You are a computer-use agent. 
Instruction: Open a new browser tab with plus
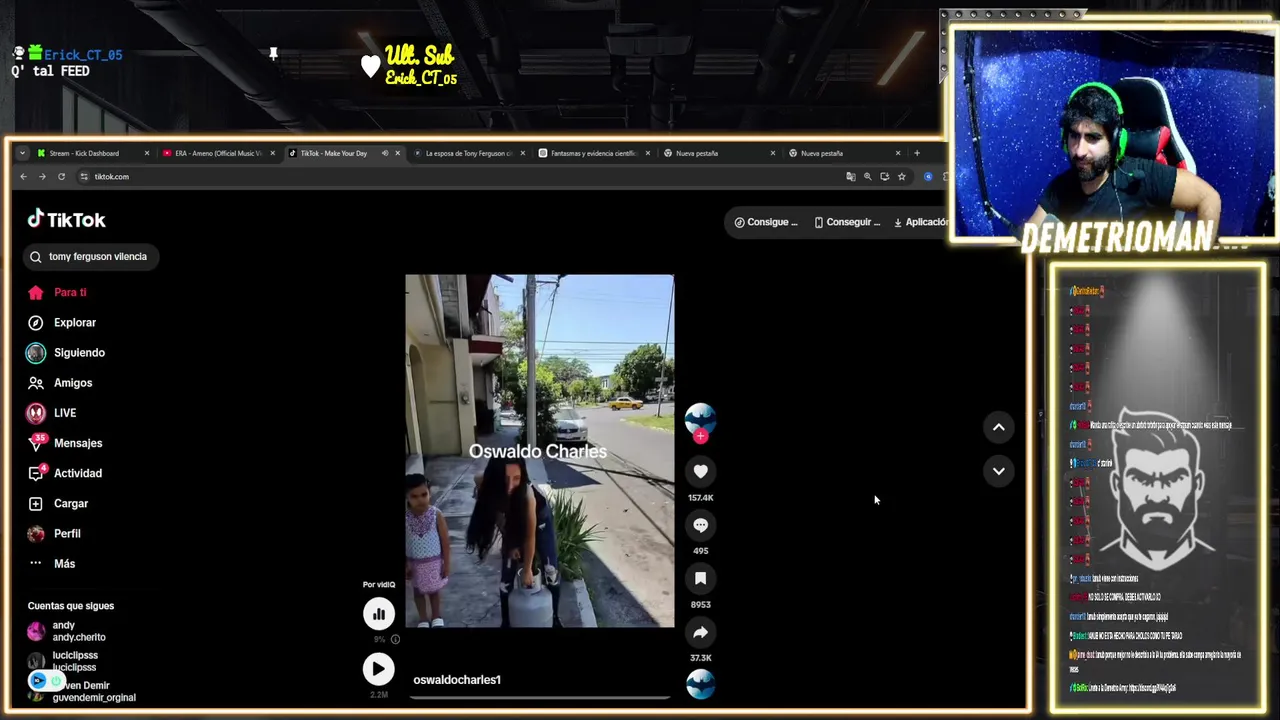(916, 153)
